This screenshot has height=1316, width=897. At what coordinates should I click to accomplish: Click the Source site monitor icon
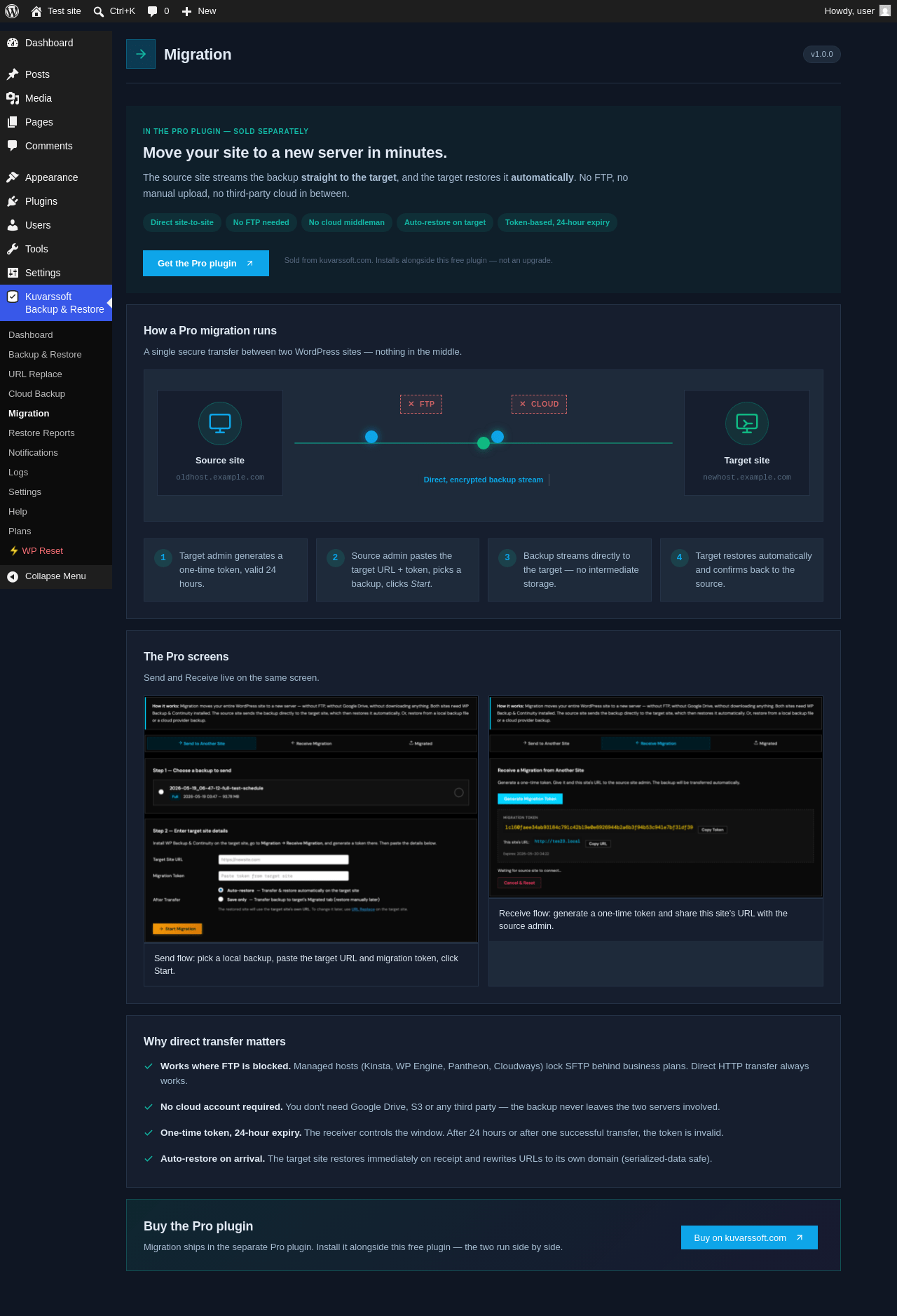(220, 423)
